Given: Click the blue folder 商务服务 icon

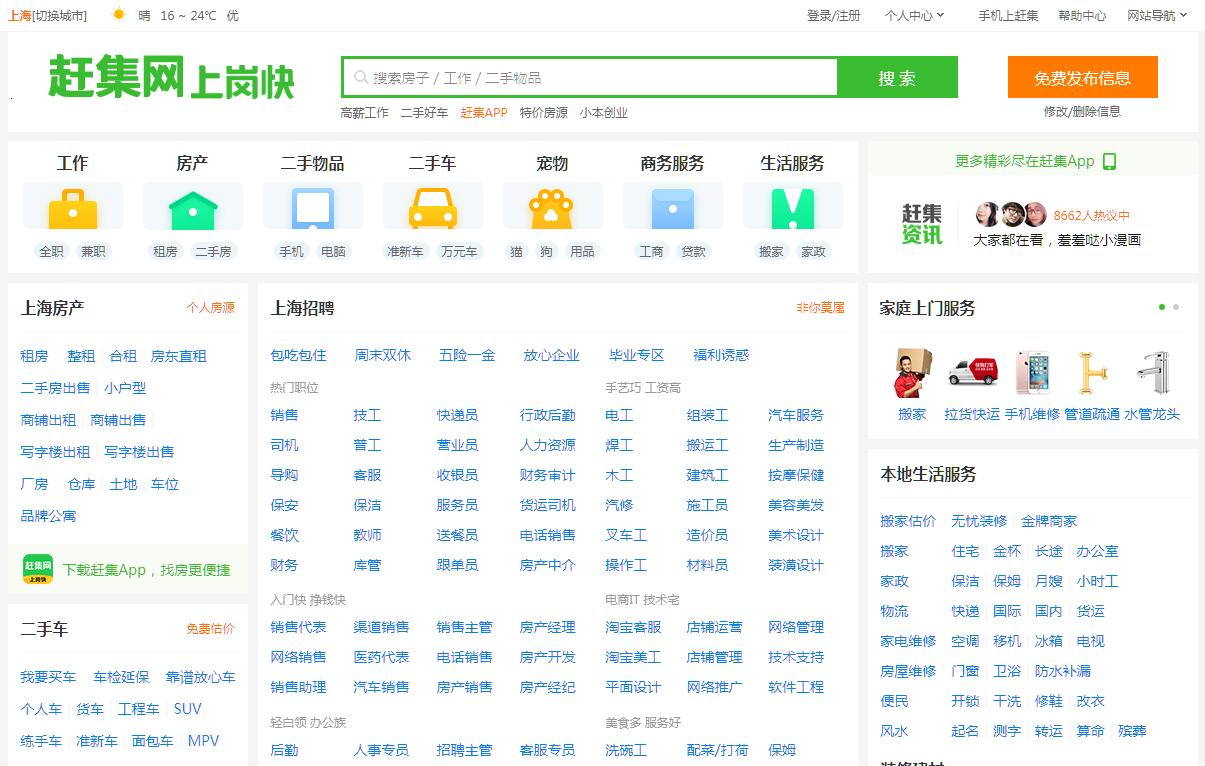Looking at the screenshot, I should click(672, 208).
